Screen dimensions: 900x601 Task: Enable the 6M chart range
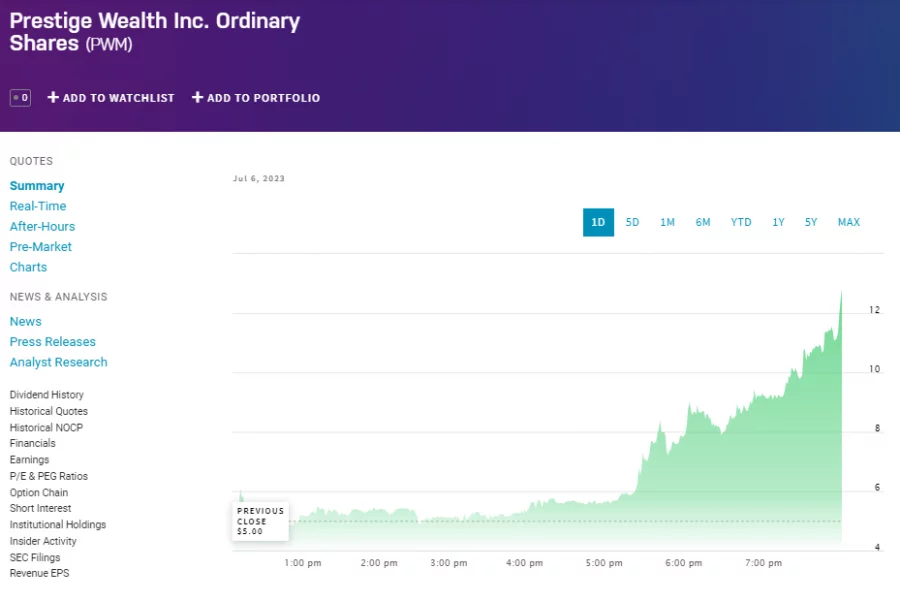pyautogui.click(x=703, y=222)
